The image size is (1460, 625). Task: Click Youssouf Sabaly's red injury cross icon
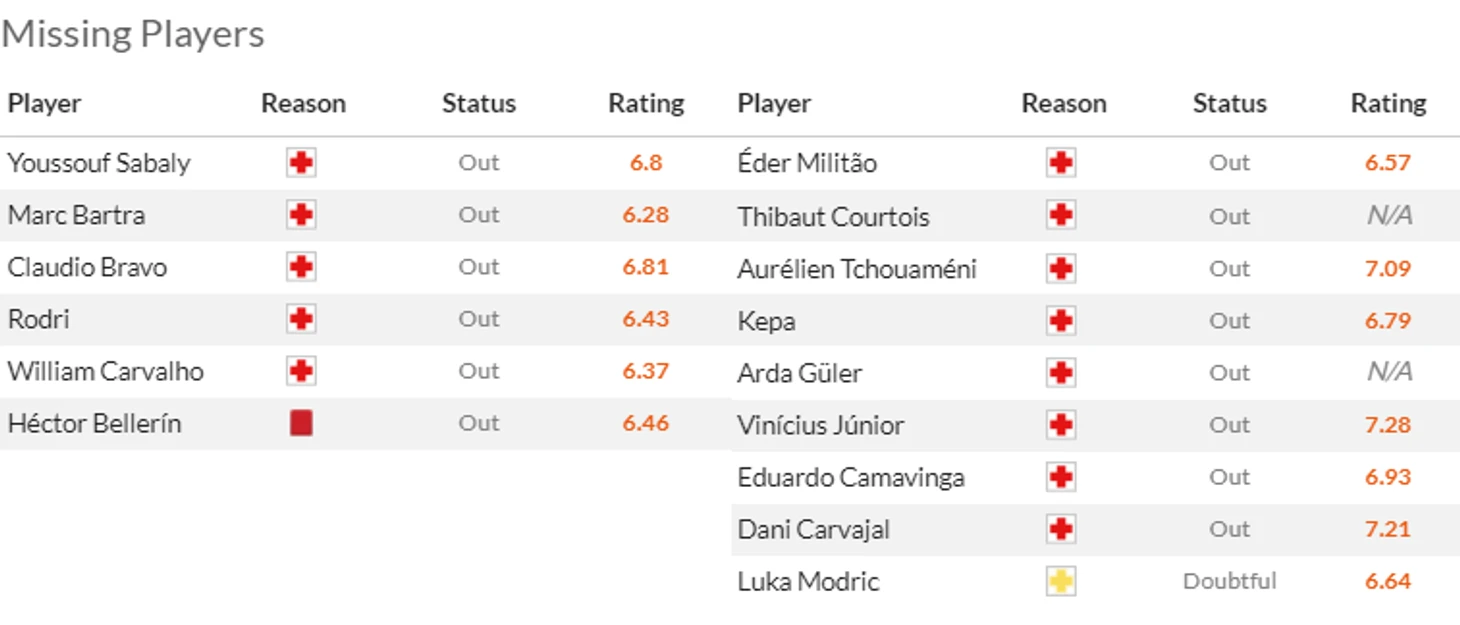click(301, 163)
